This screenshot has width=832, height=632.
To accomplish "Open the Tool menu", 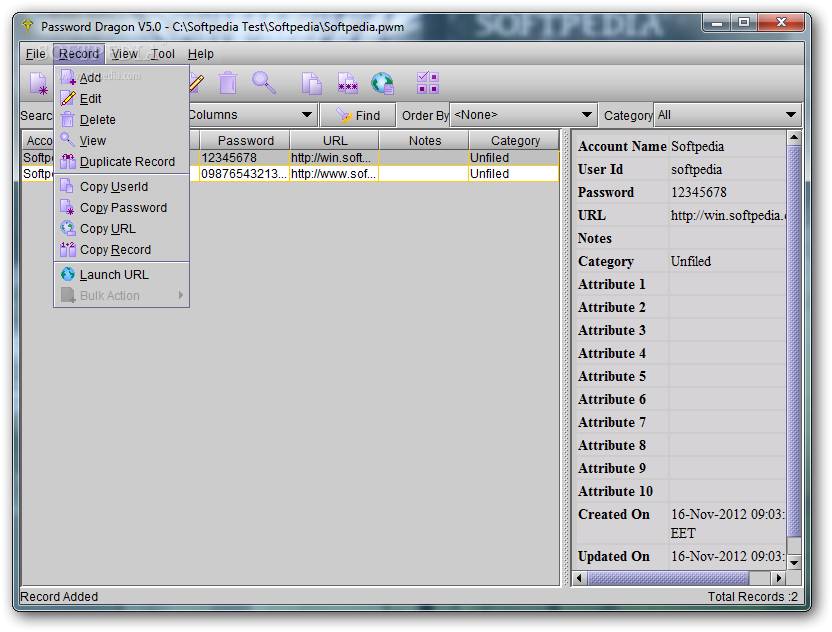I will click(x=162, y=54).
